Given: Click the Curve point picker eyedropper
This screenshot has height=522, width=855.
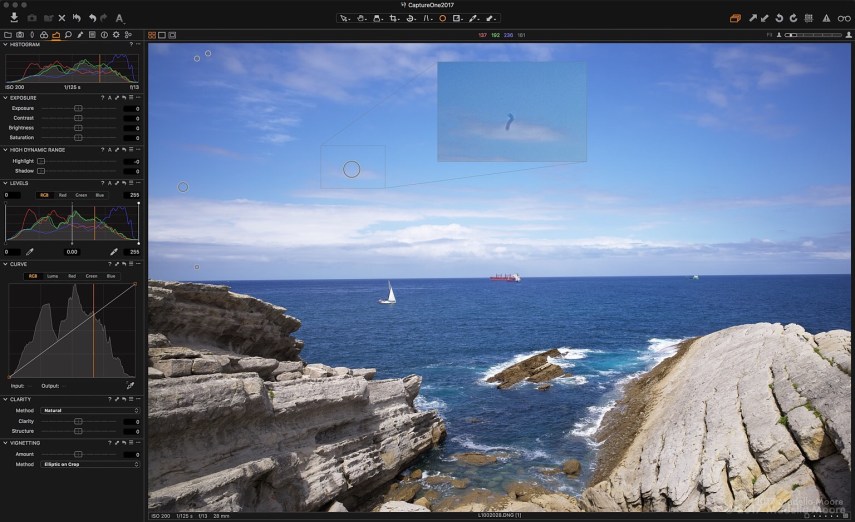Looking at the screenshot, I should point(130,386).
